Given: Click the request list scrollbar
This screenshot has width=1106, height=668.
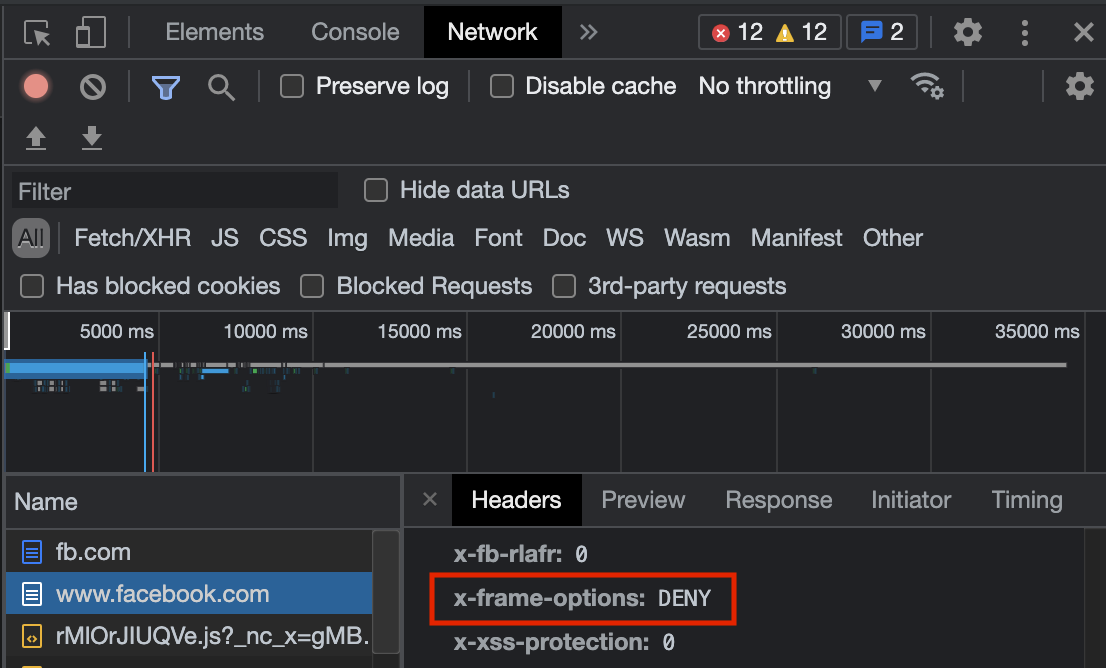Looking at the screenshot, I should pyautogui.click(x=386, y=591).
